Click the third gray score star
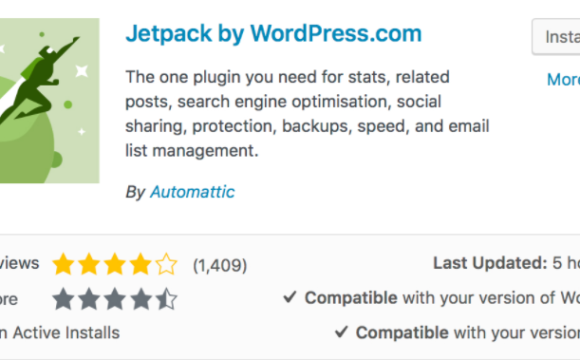Image resolution: width=580 pixels, height=360 pixels. click(115, 299)
